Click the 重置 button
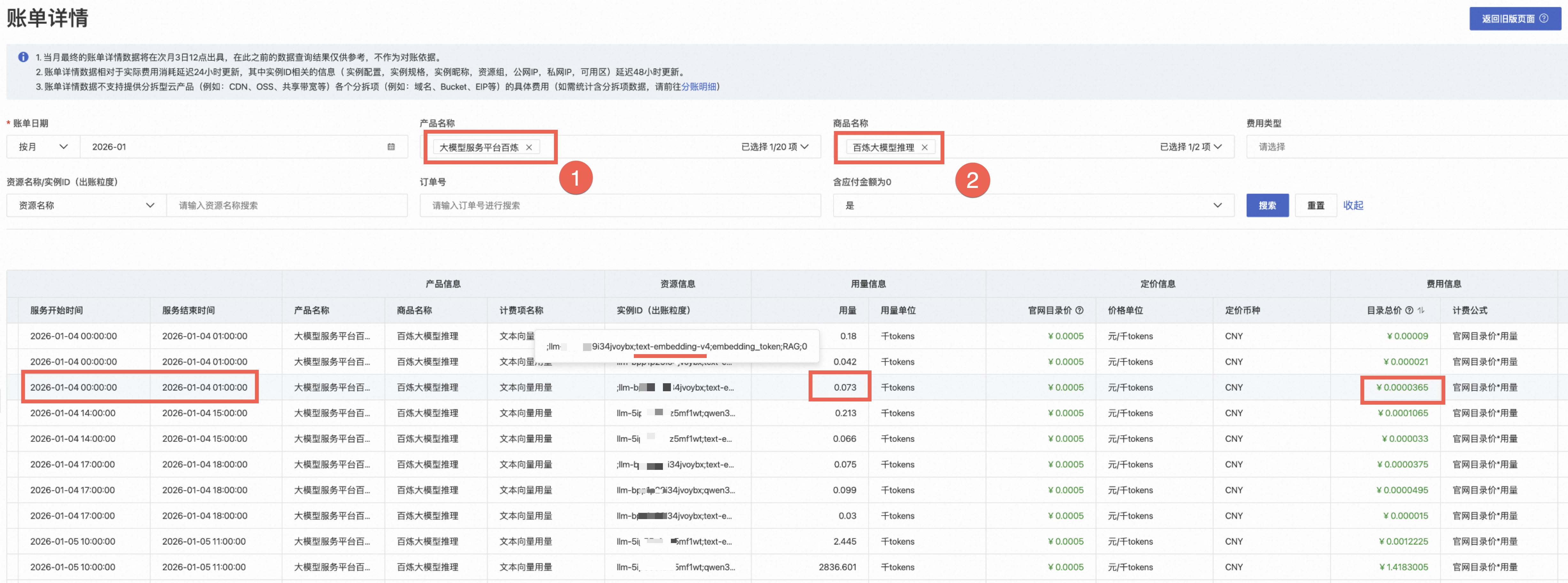The width and height of the screenshot is (1568, 583). [x=1315, y=205]
